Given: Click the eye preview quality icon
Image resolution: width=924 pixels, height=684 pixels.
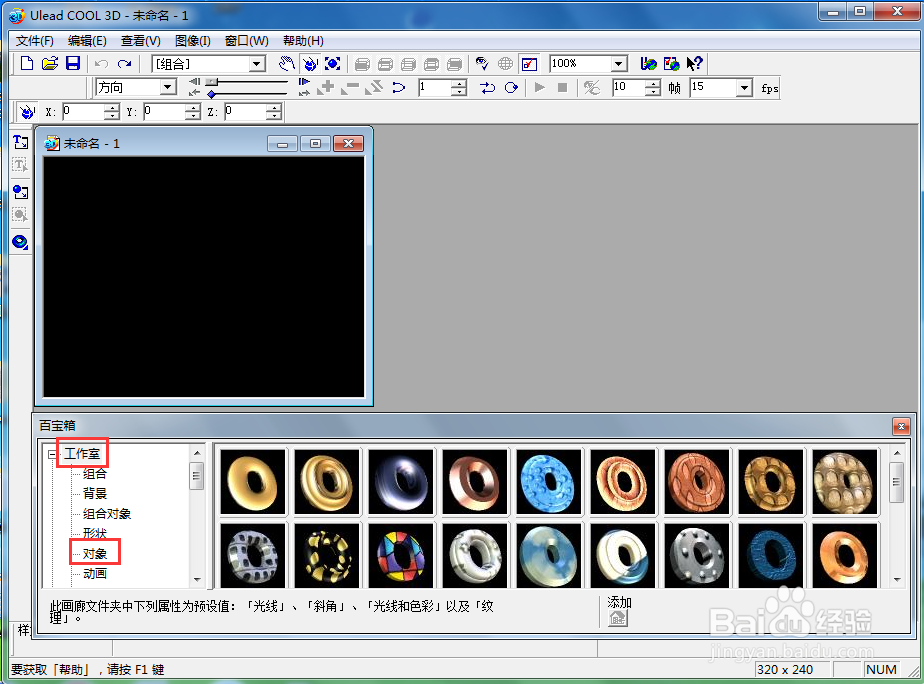Looking at the screenshot, I should click(482, 64).
